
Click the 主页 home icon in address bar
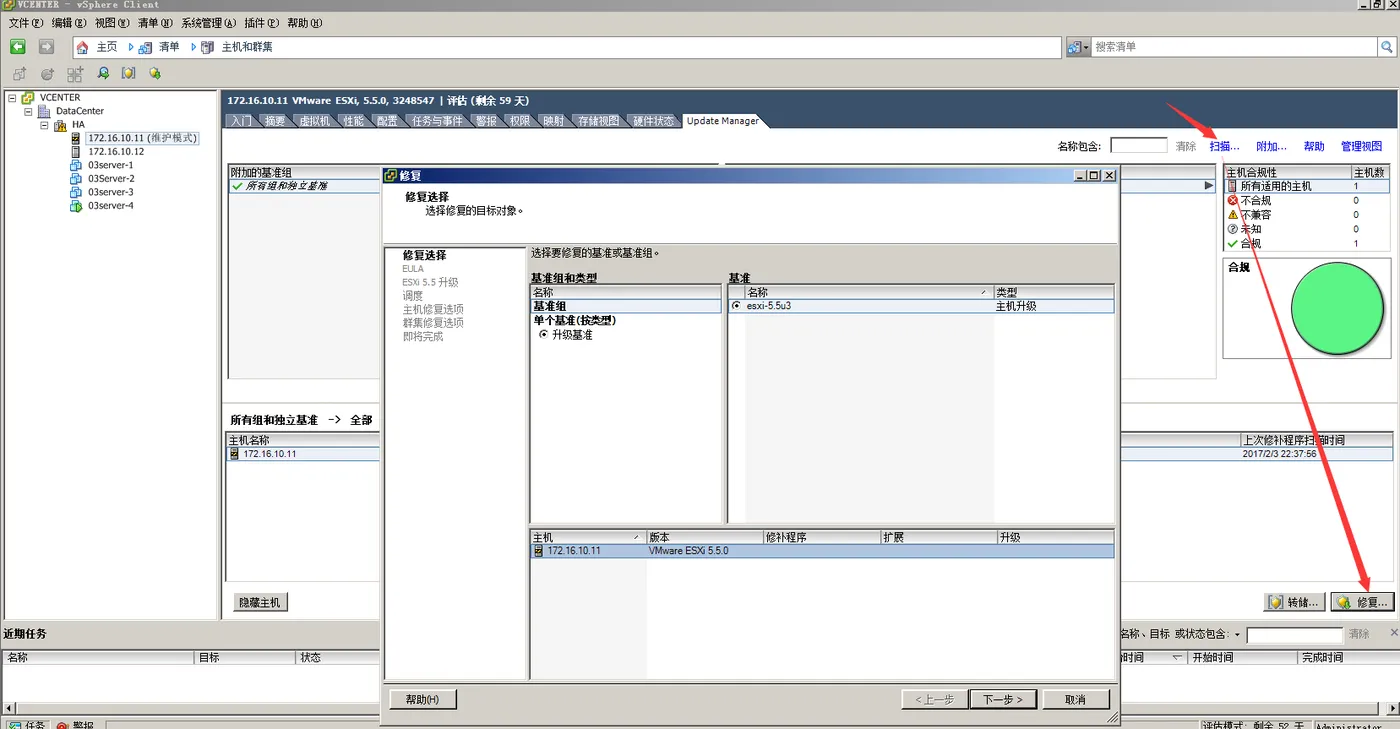click(x=83, y=47)
